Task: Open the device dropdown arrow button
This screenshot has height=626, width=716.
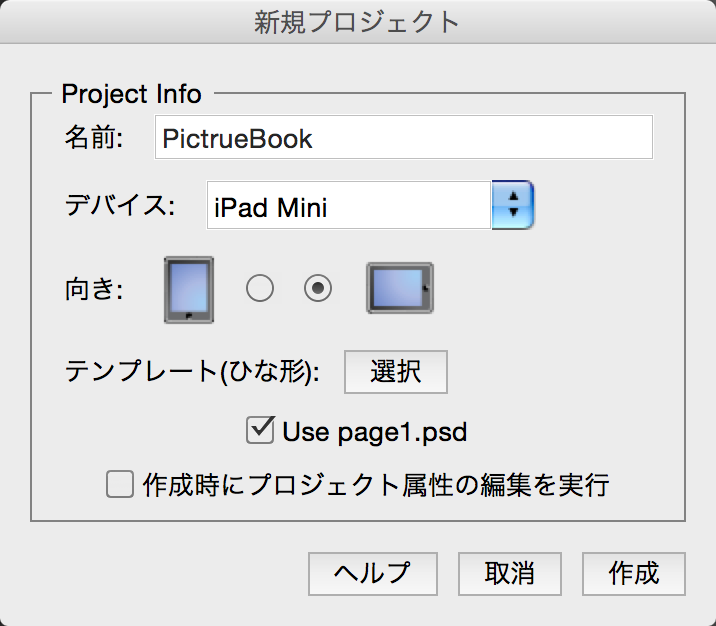Action: 513,205
